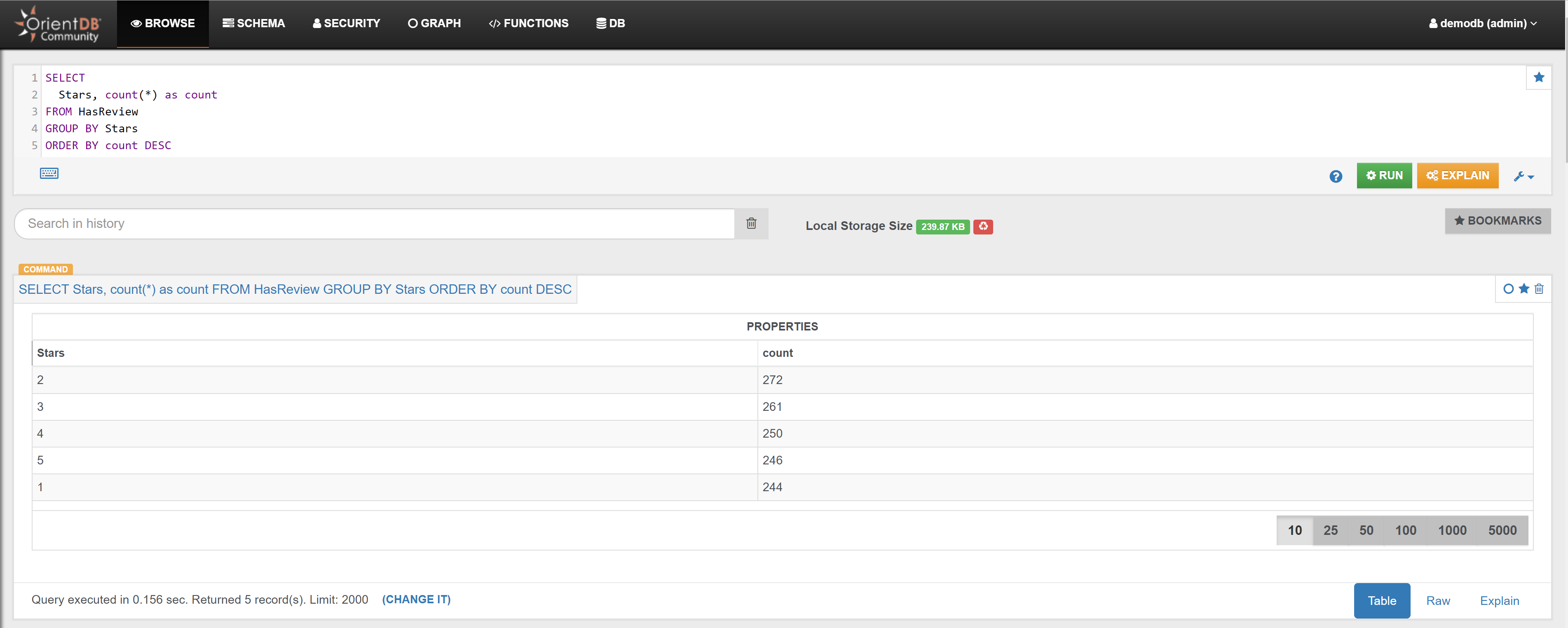Open the BOOKMARKS panel
1568x628 pixels.
coord(1498,221)
